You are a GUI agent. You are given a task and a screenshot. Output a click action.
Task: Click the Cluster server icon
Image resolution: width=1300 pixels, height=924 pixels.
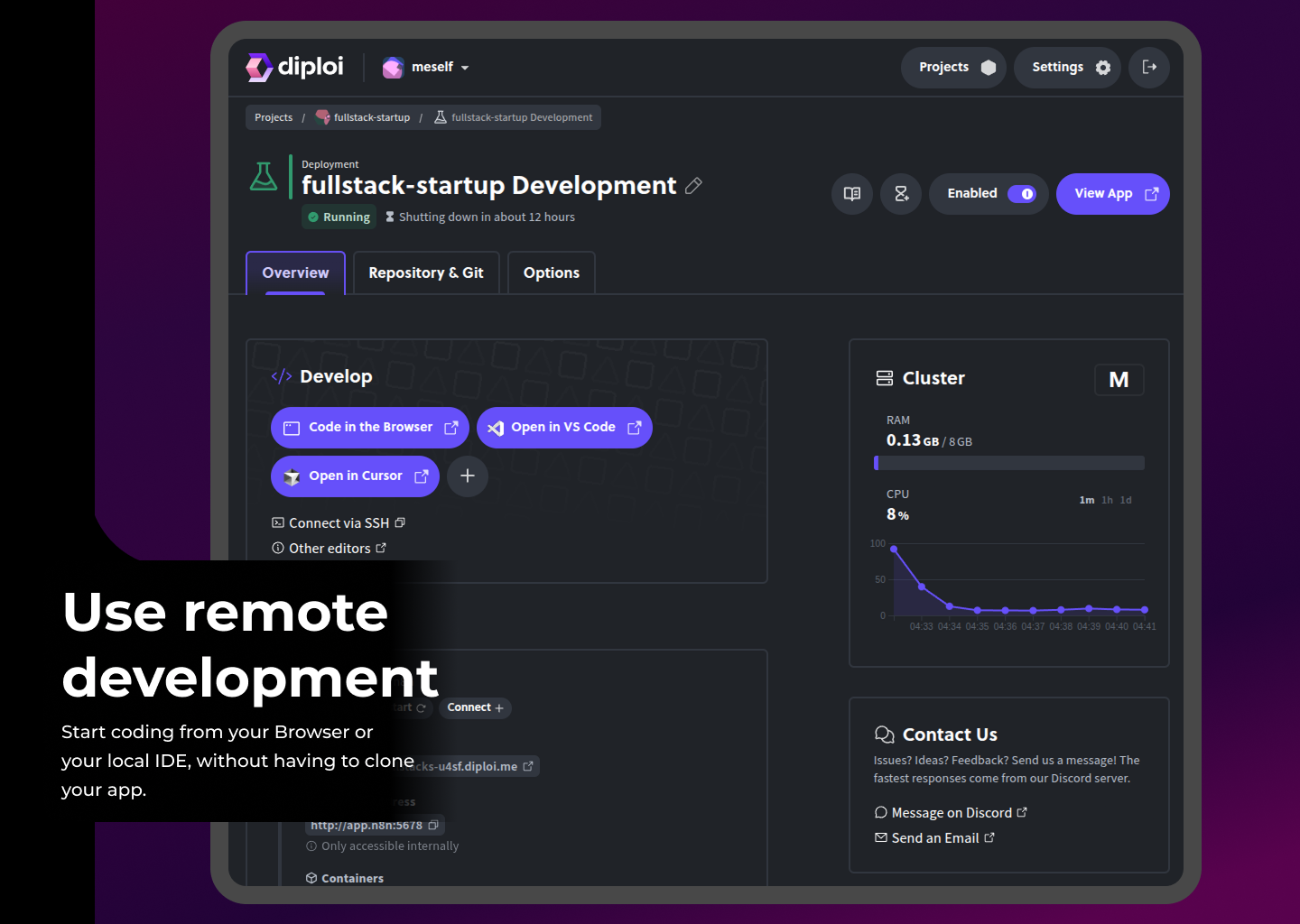pyautogui.click(x=885, y=378)
